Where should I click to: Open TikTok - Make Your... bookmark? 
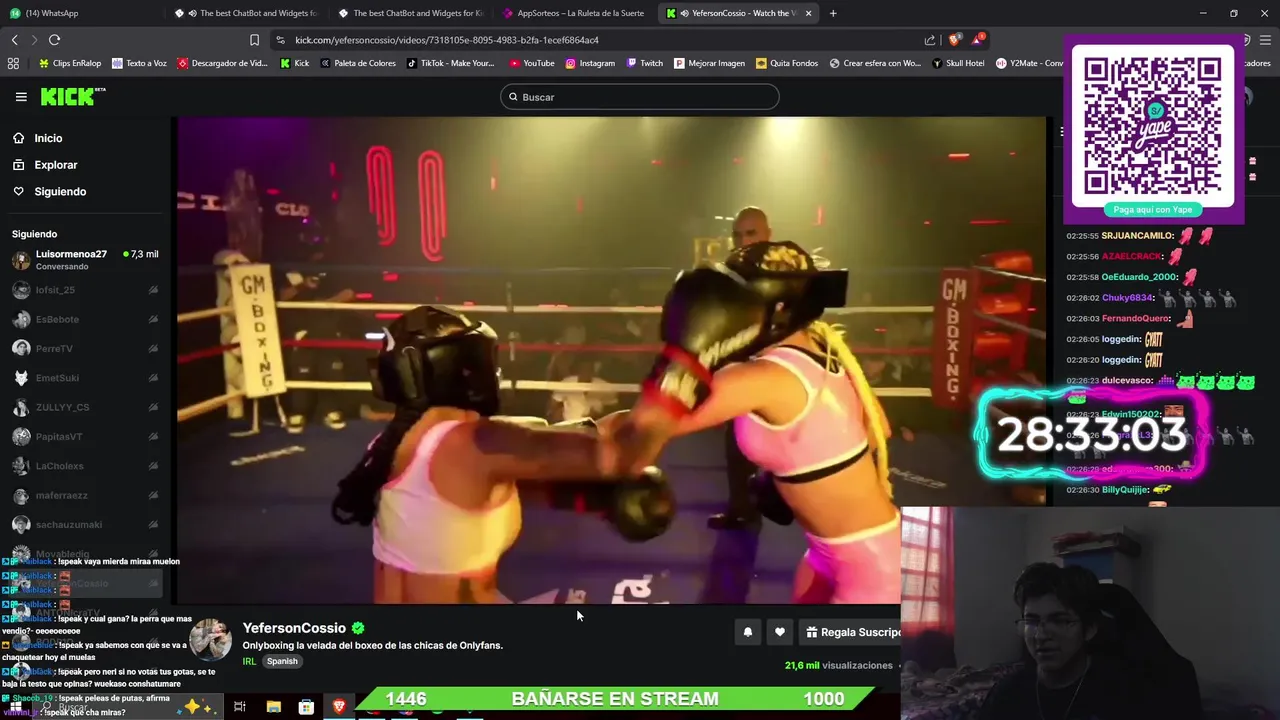451,63
